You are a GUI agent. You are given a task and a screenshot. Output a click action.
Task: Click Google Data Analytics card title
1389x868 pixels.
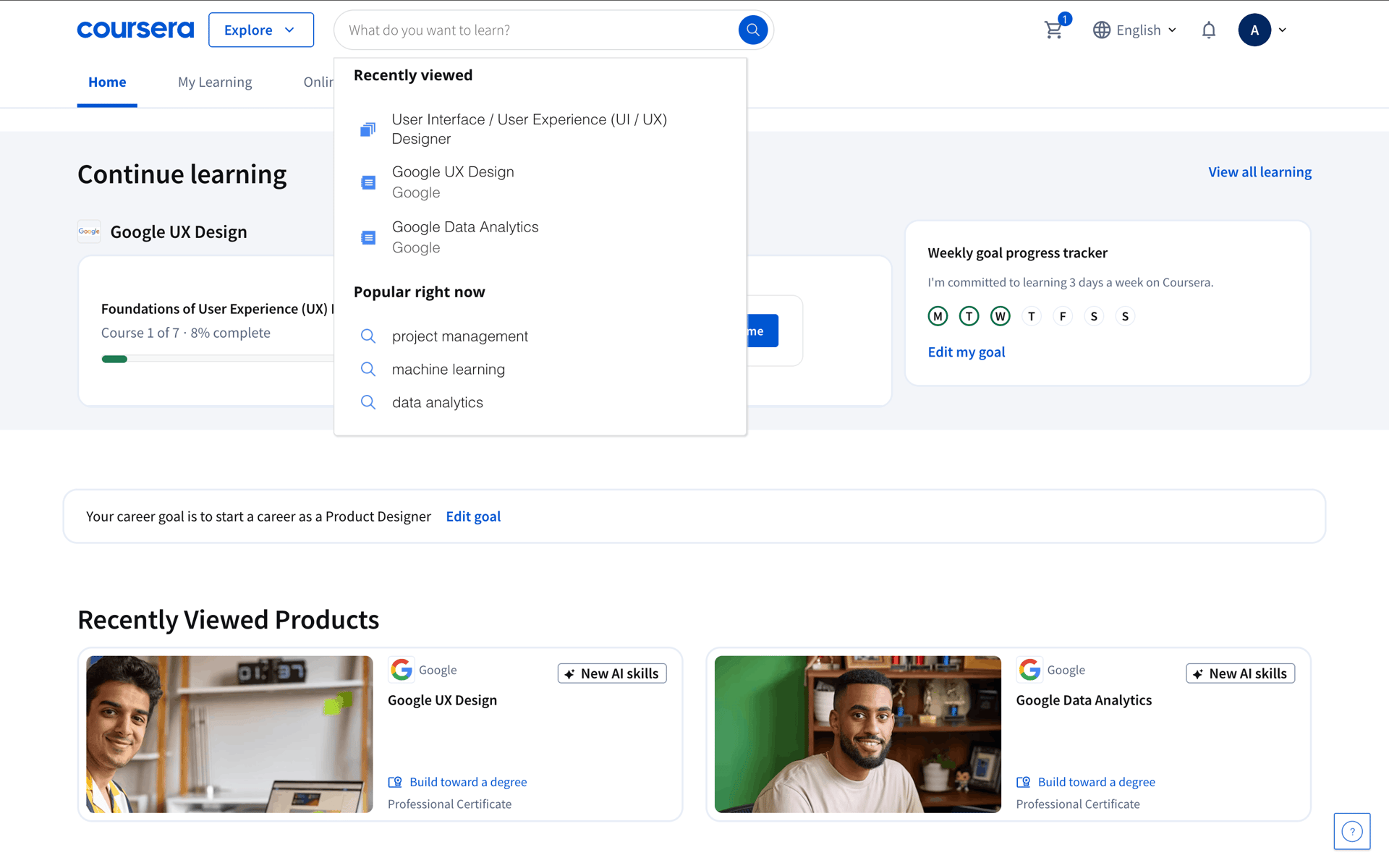point(1084,700)
